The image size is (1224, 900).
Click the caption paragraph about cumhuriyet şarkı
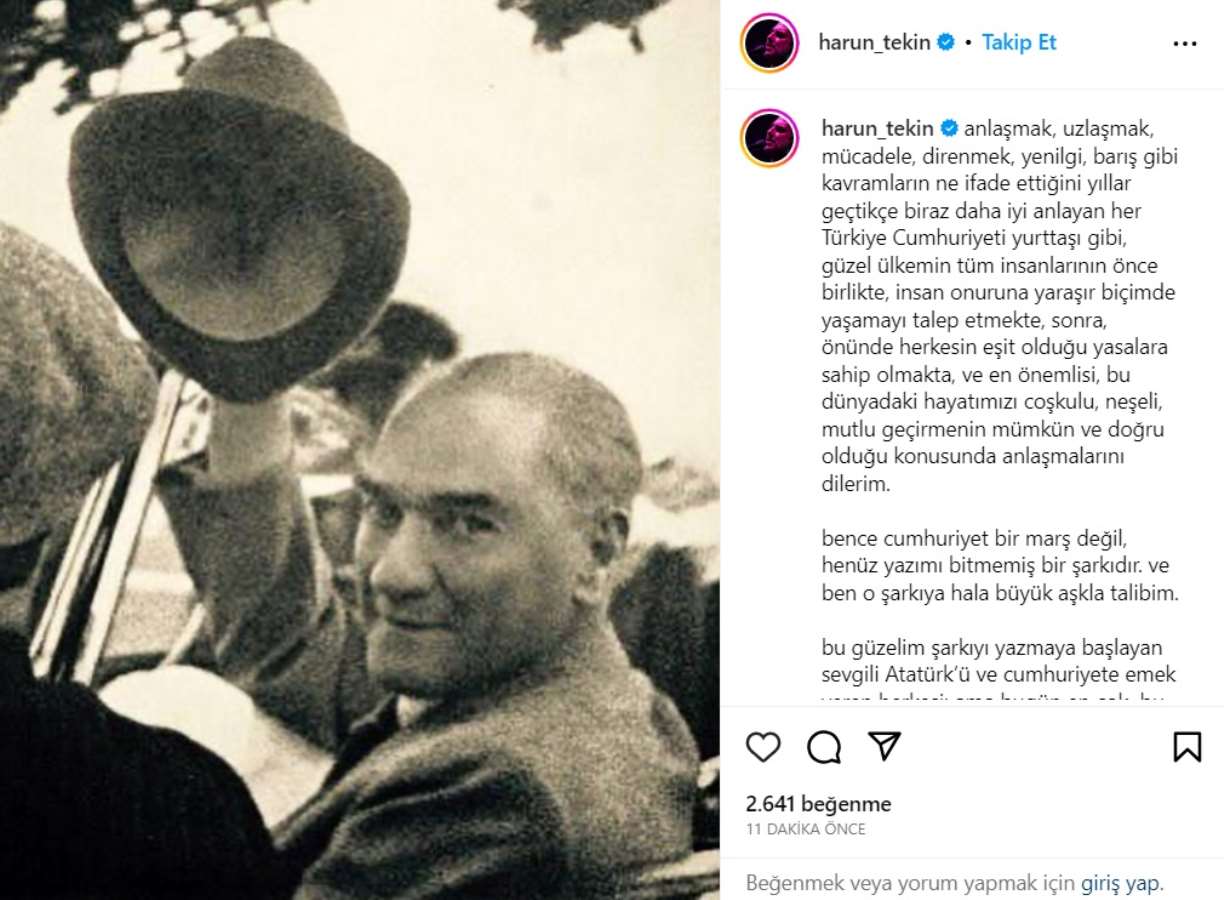point(1000,565)
